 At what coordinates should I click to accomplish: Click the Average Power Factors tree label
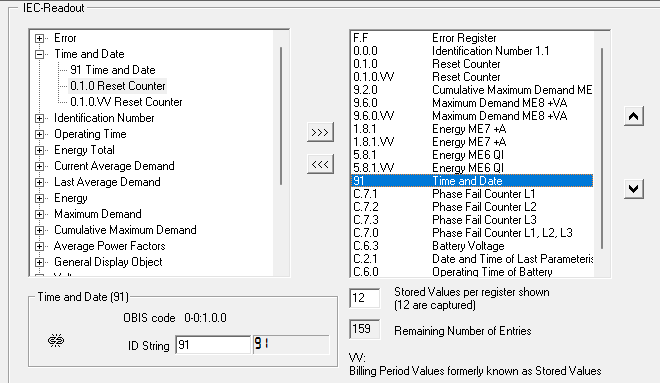point(109,246)
